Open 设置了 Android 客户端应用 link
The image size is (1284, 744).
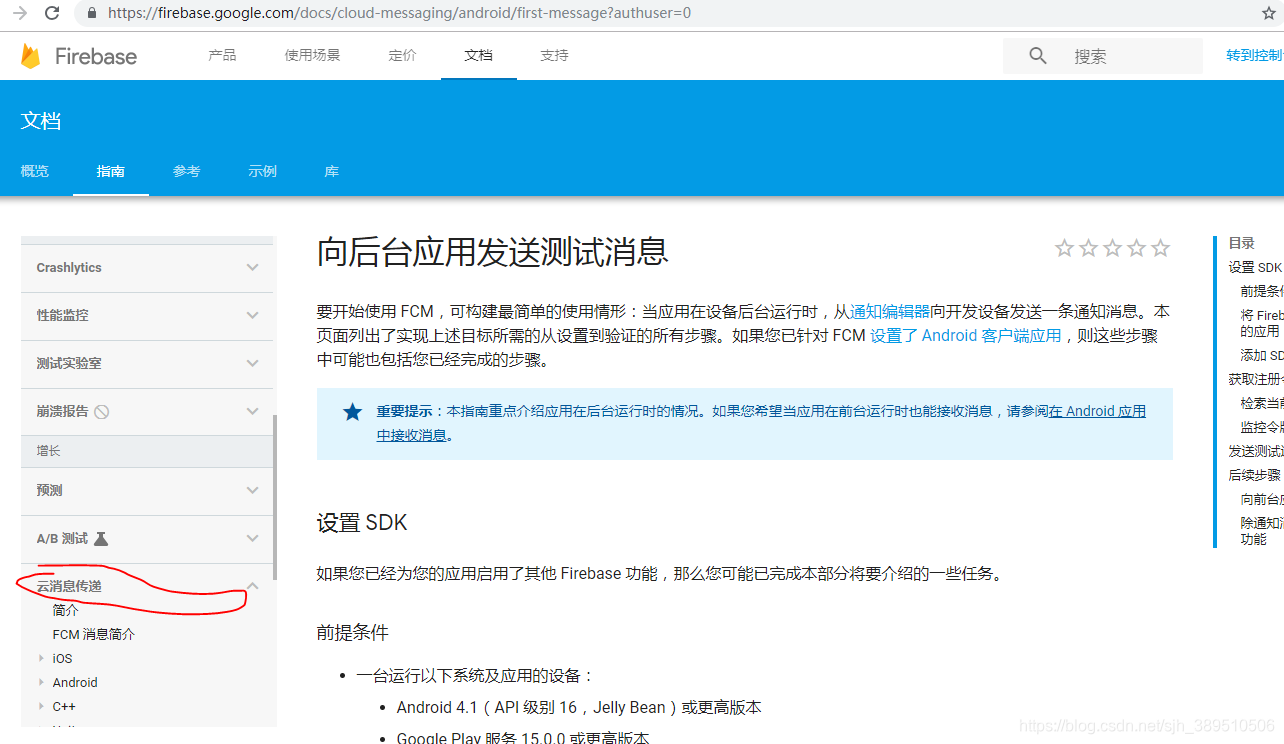click(966, 335)
